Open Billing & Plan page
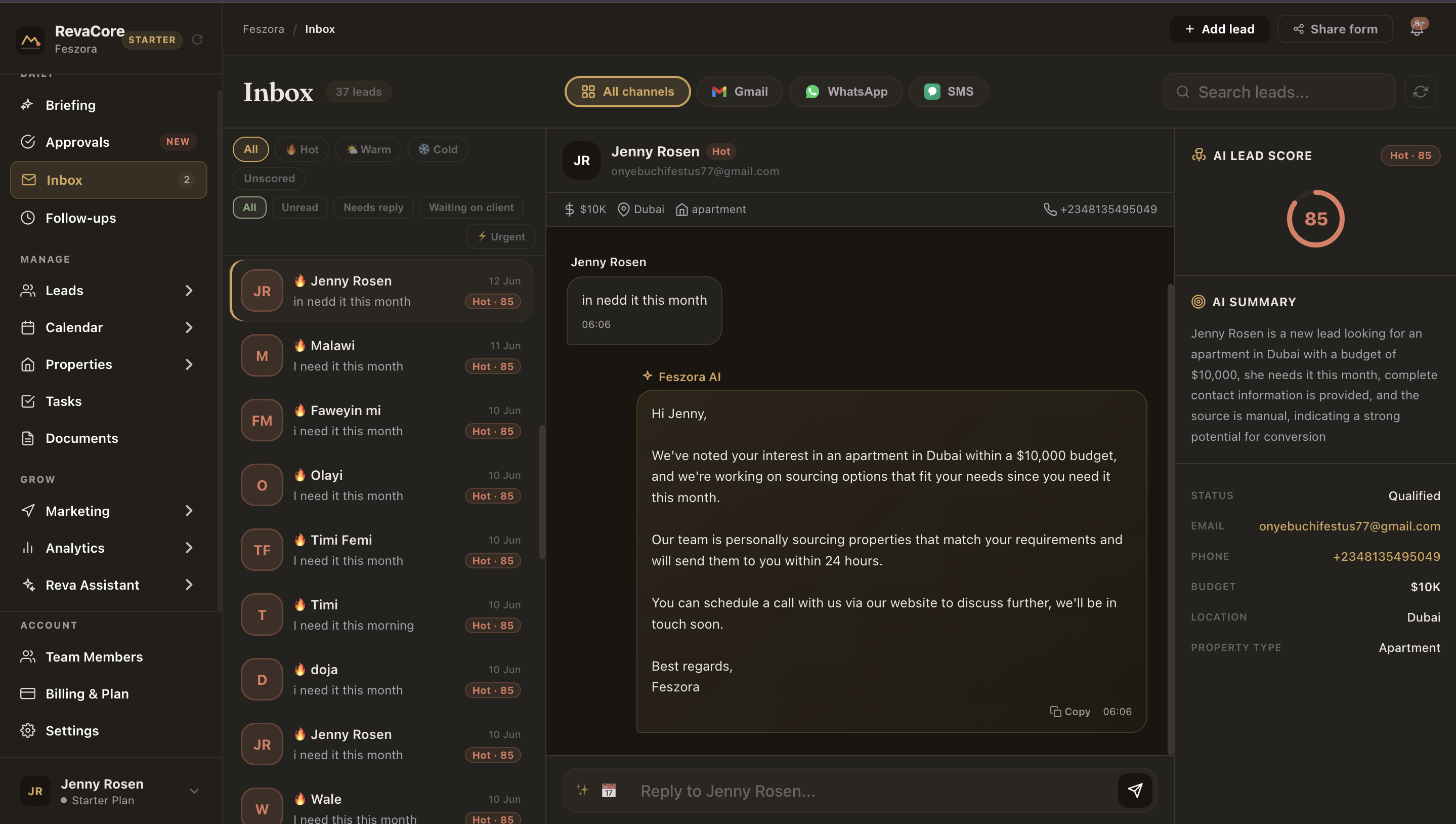This screenshot has width=1456, height=824. click(x=109, y=694)
